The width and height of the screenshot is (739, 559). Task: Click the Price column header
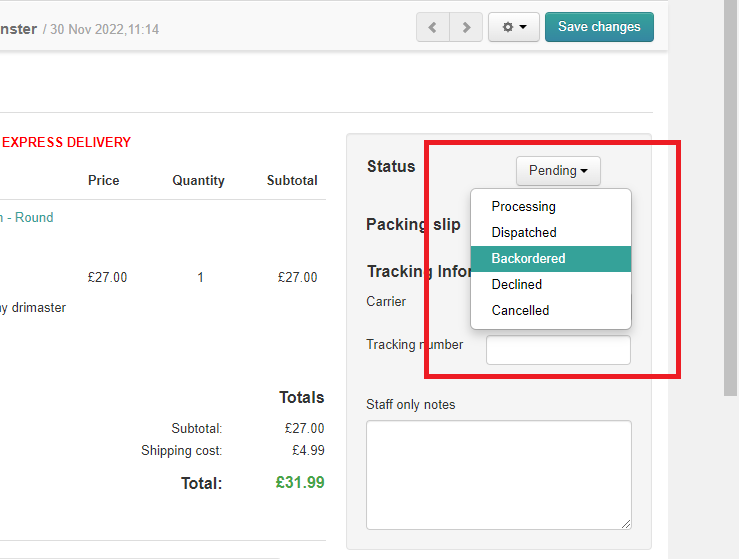coord(103,181)
